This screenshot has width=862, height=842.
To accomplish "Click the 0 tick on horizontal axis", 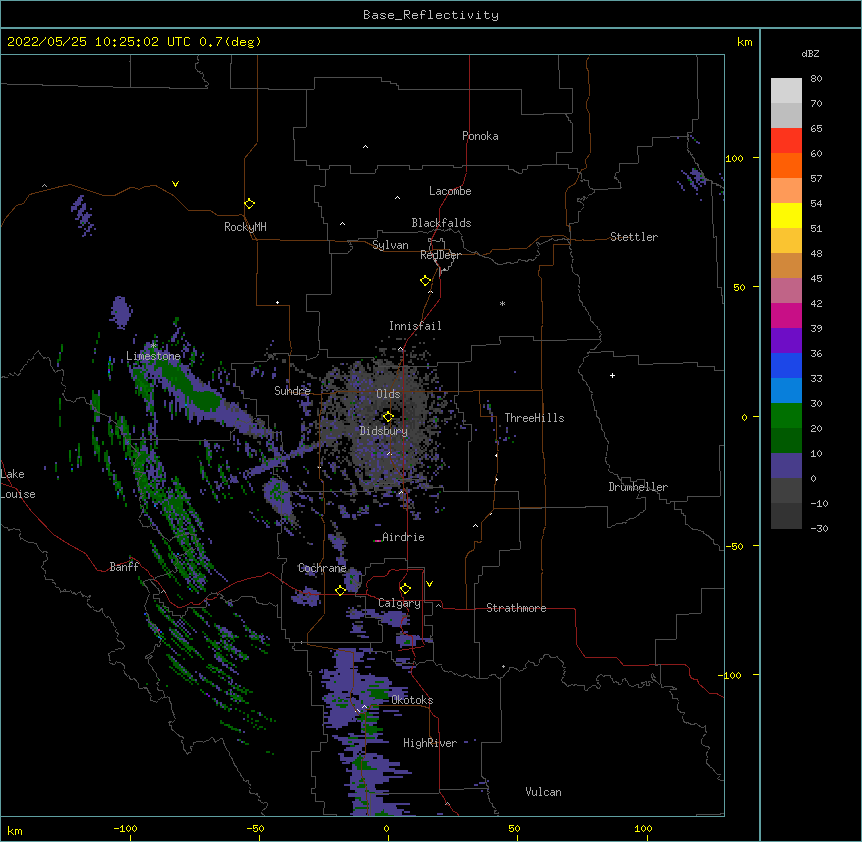I will click(386, 828).
